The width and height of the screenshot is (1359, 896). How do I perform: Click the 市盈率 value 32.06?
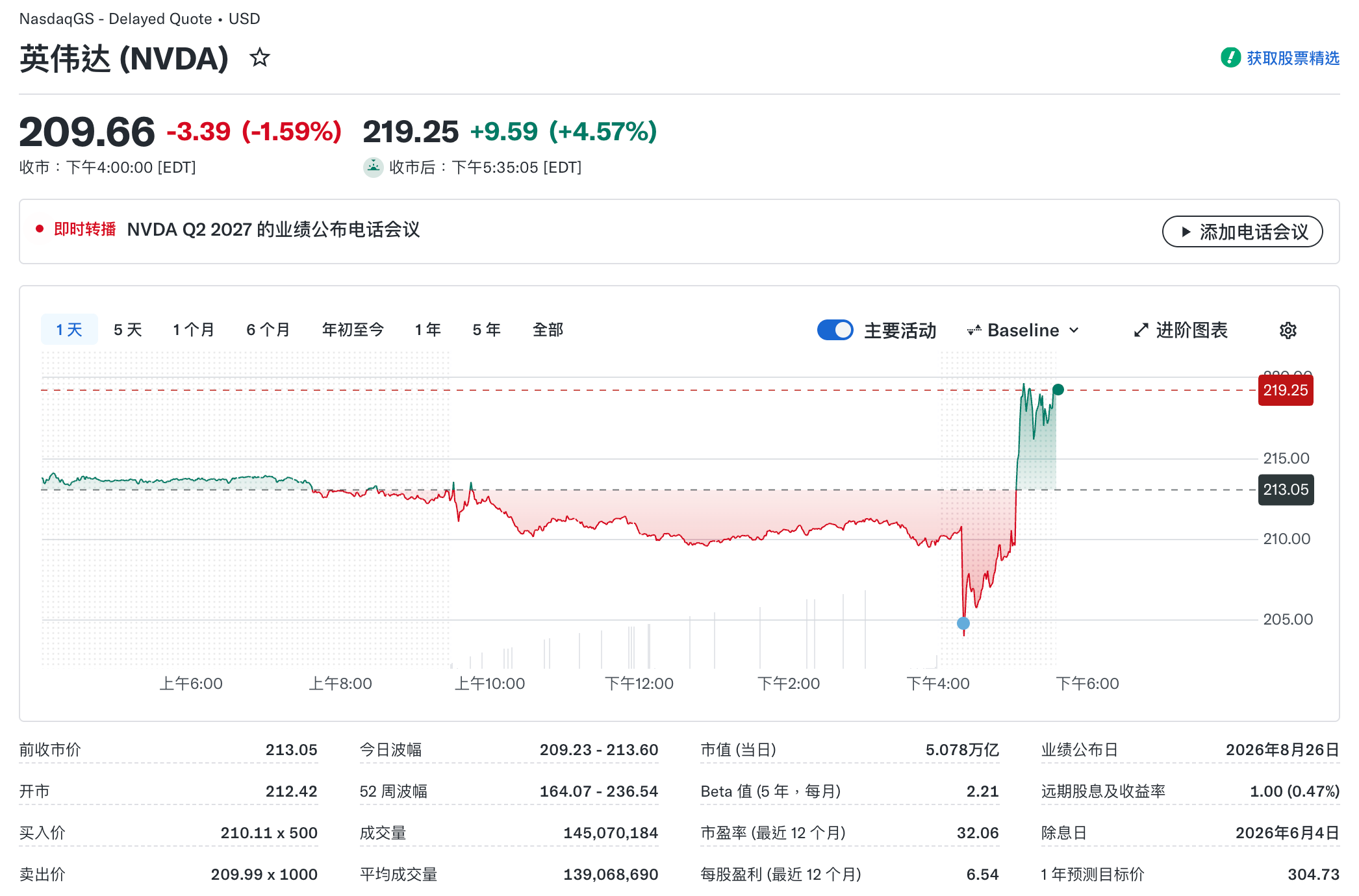[x=978, y=833]
